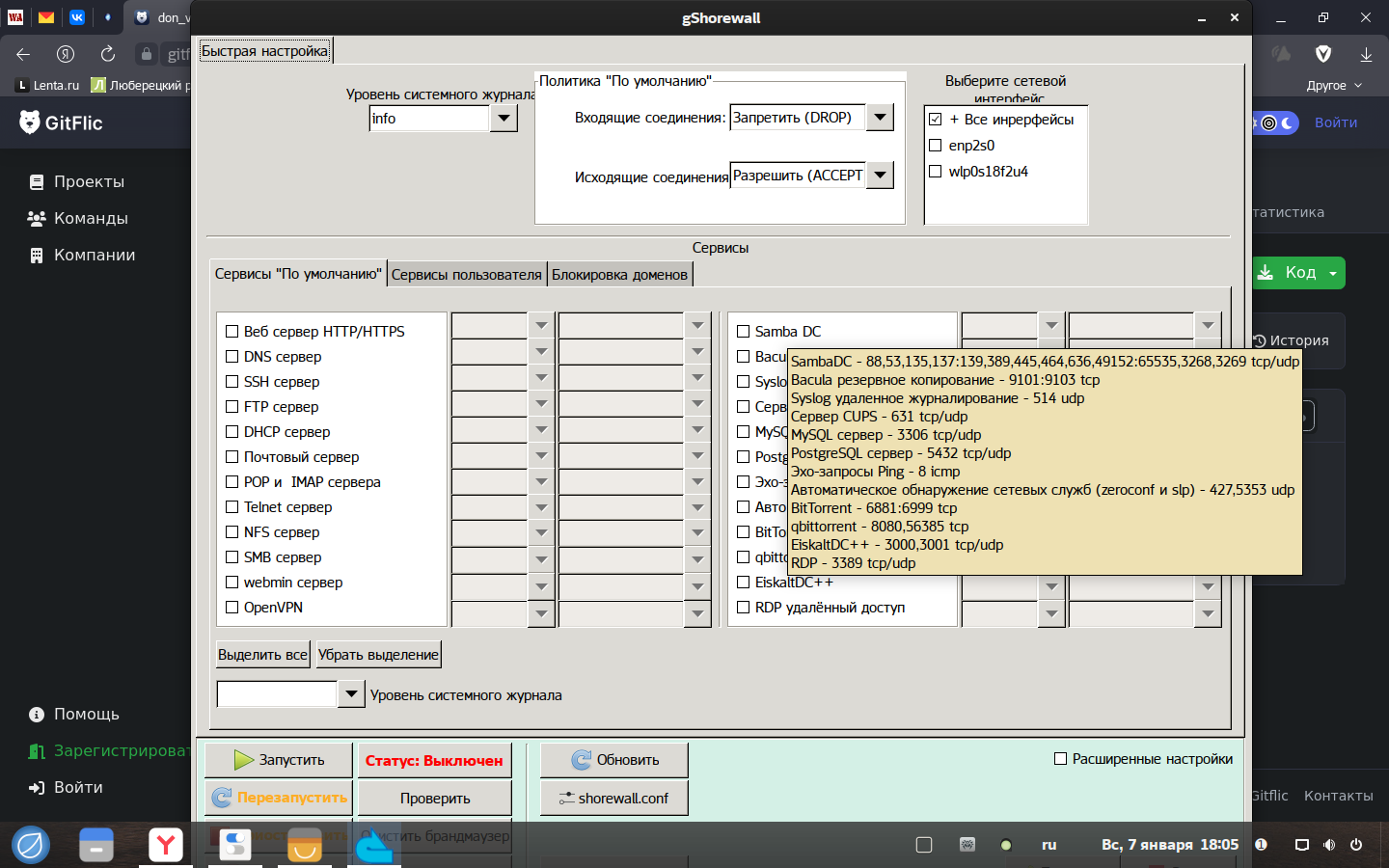The image size is (1389, 868).
Task: Open the pinned mail tab in the browser
Action: tap(46, 16)
